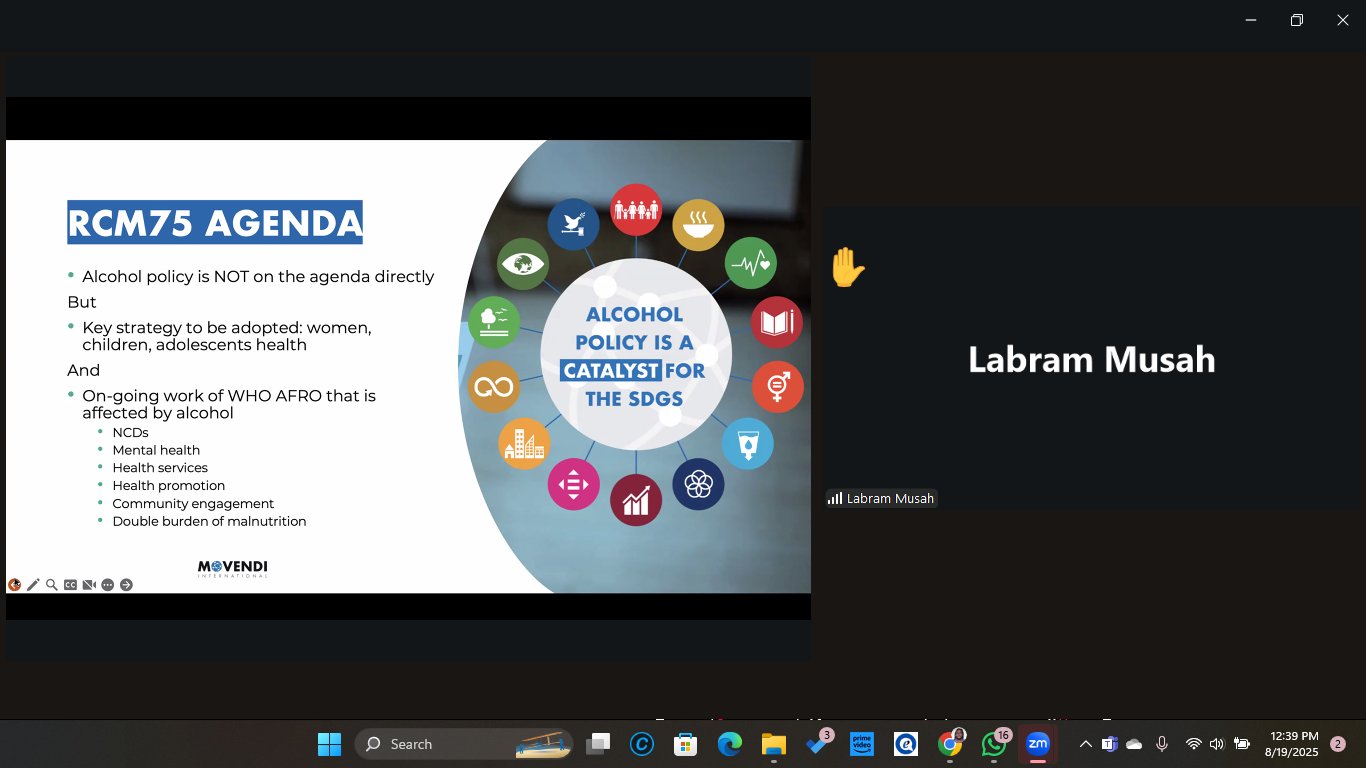Open Google Chrome from the taskbar
Screen dimensions: 1366x768
click(x=950, y=744)
